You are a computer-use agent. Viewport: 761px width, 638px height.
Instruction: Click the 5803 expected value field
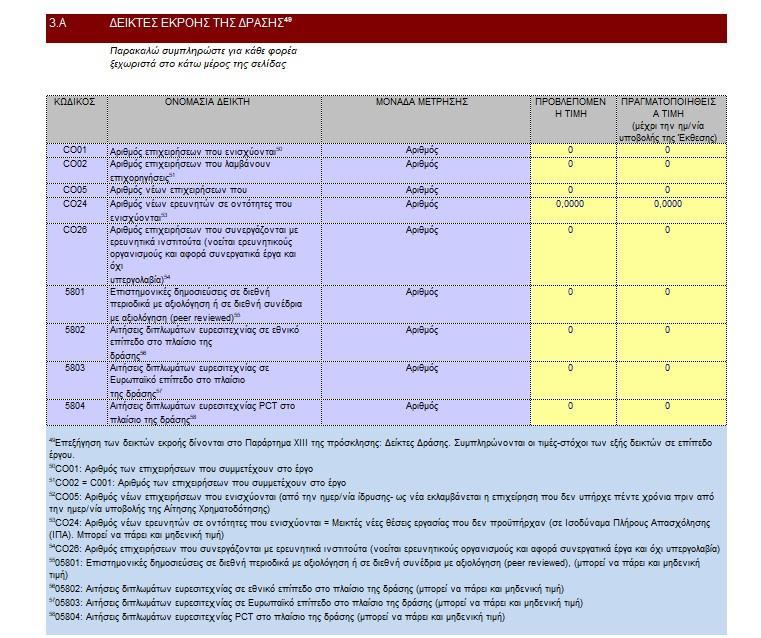click(573, 380)
